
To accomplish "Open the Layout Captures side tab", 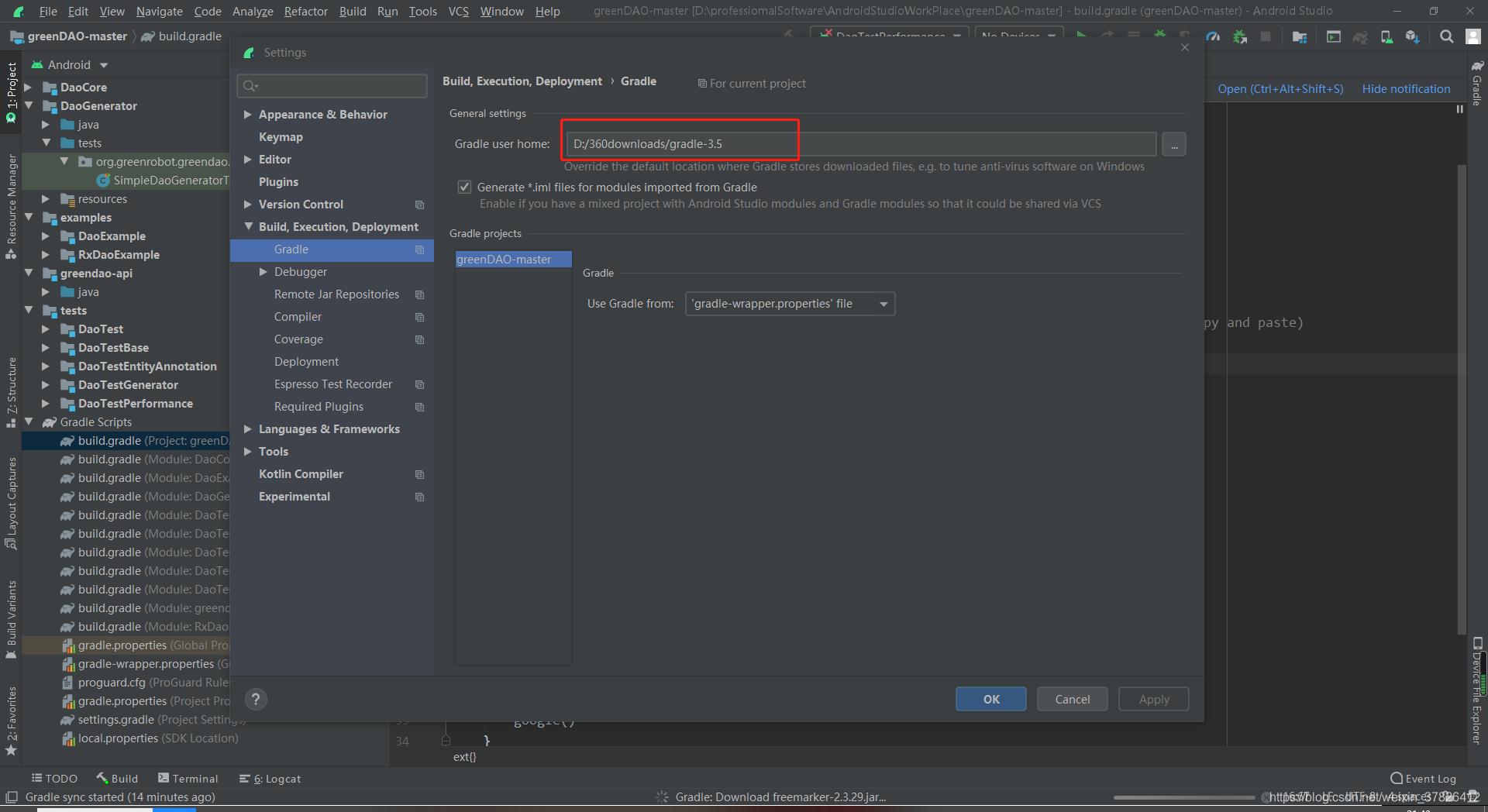I will click(11, 504).
